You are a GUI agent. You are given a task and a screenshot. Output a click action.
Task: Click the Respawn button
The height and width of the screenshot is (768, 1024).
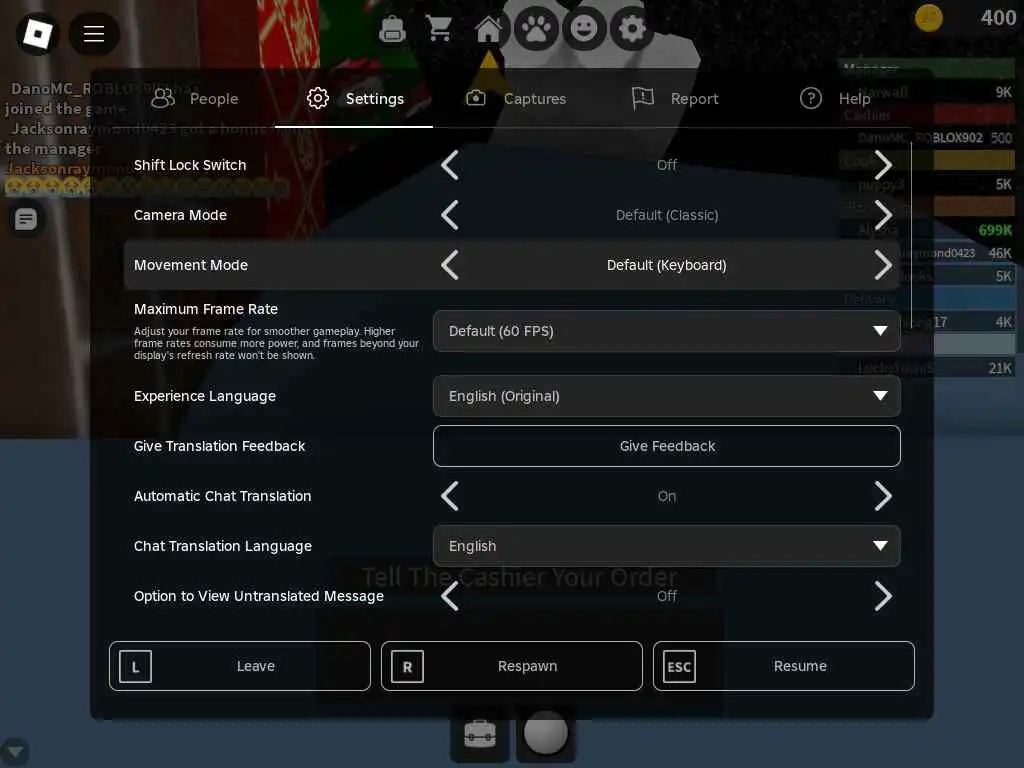tap(512, 666)
